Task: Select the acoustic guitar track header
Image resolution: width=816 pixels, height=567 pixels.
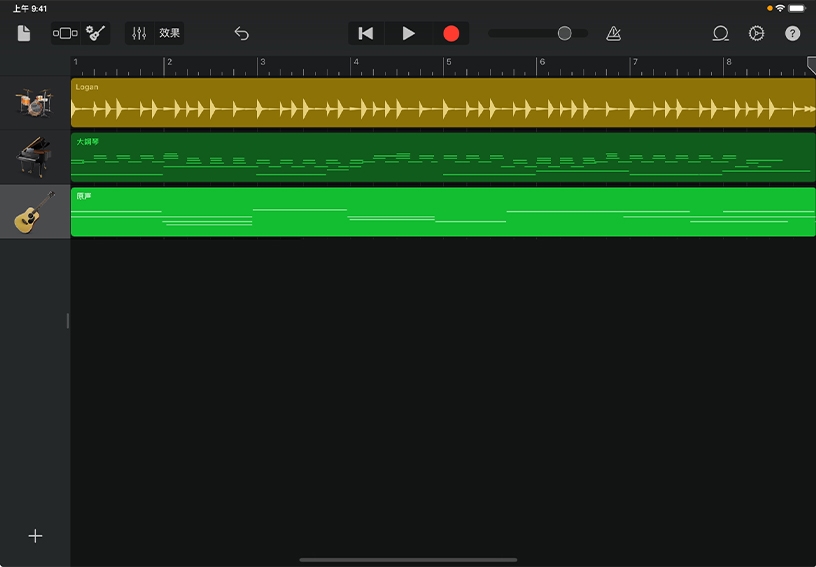Action: 34,212
